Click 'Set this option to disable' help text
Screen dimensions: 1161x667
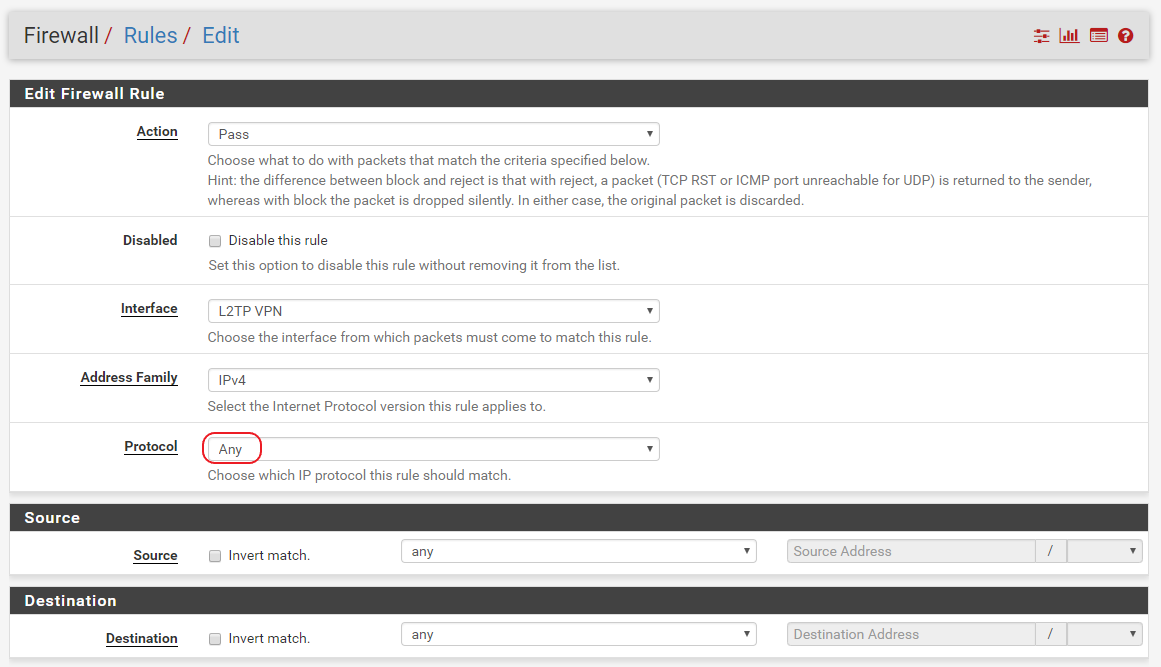(414, 265)
